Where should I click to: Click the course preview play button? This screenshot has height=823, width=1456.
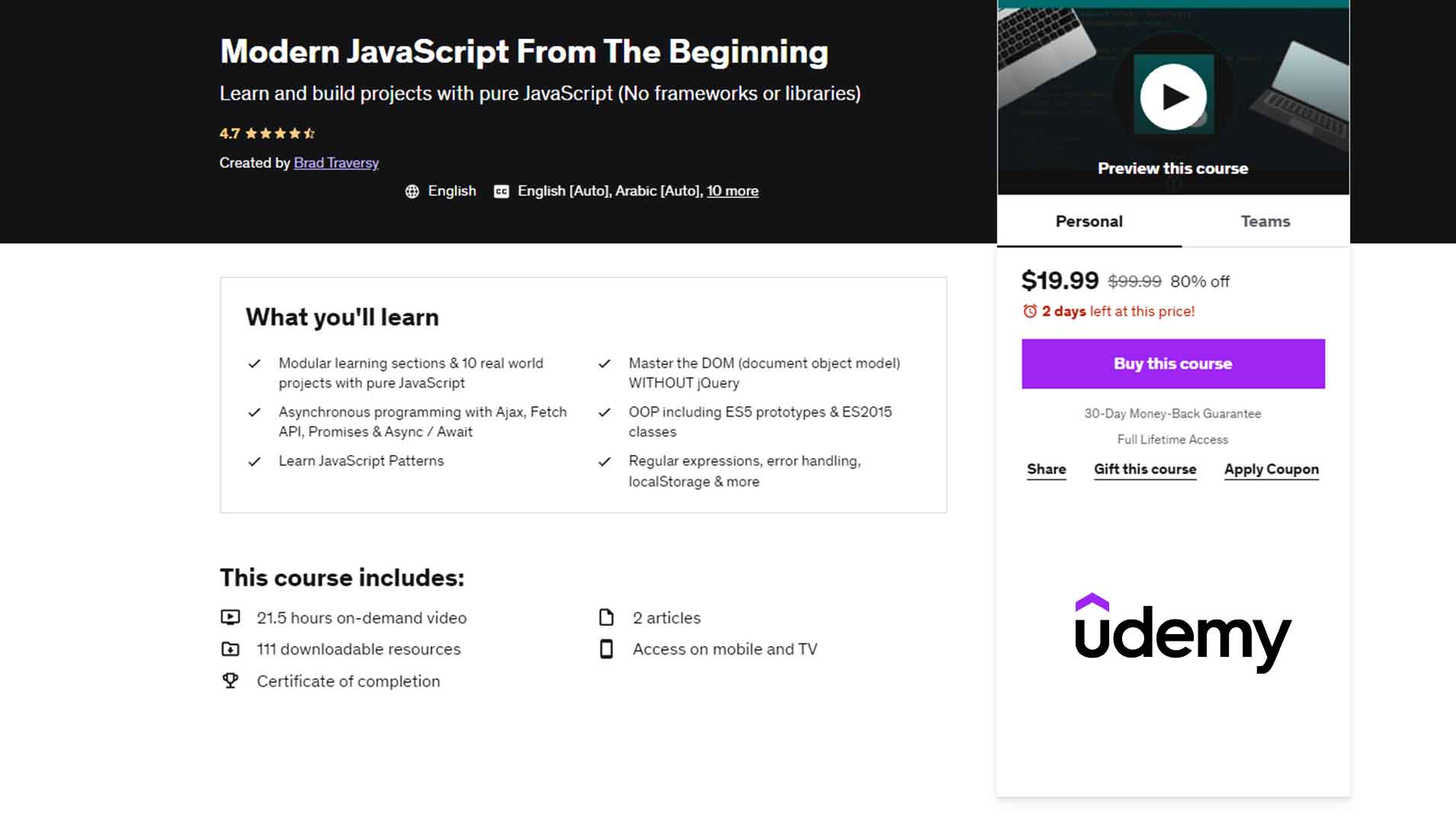click(x=1172, y=94)
